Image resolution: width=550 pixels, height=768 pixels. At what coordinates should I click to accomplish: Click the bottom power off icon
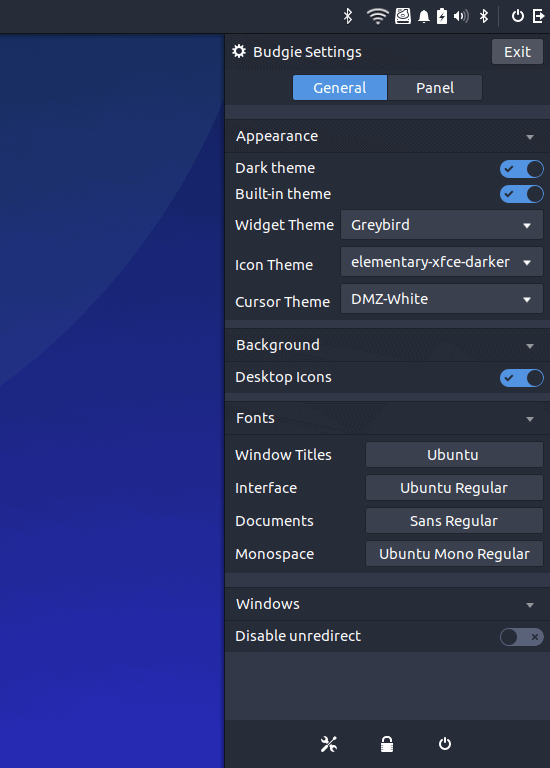[445, 744]
